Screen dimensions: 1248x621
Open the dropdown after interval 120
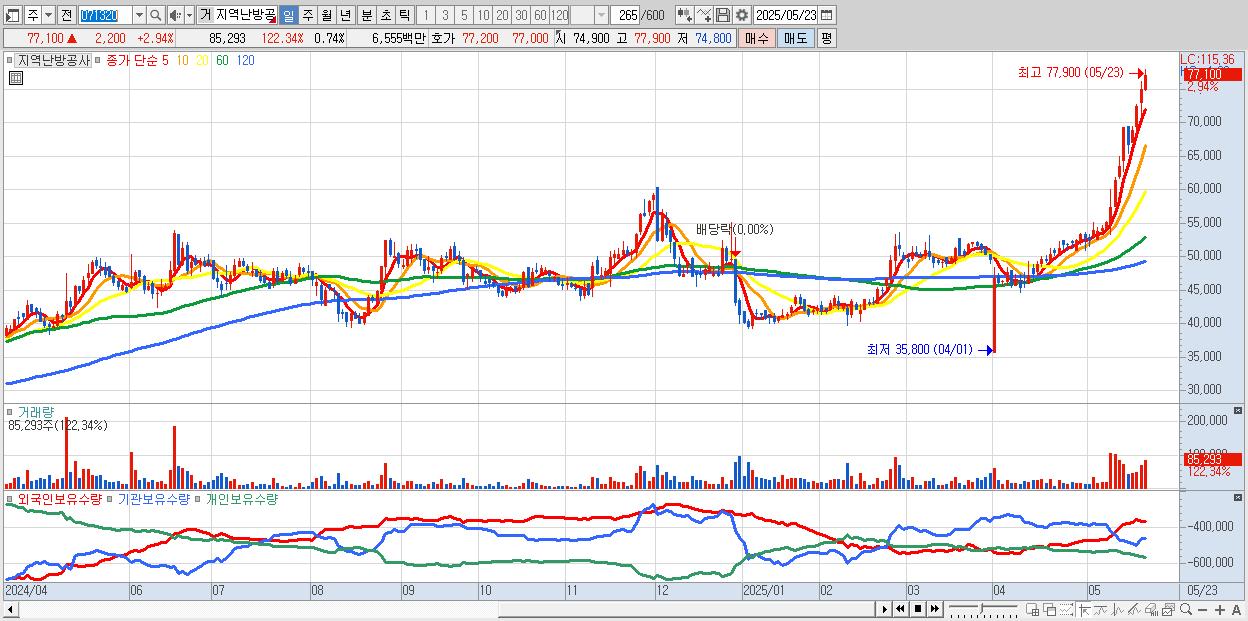pyautogui.click(x=601, y=15)
